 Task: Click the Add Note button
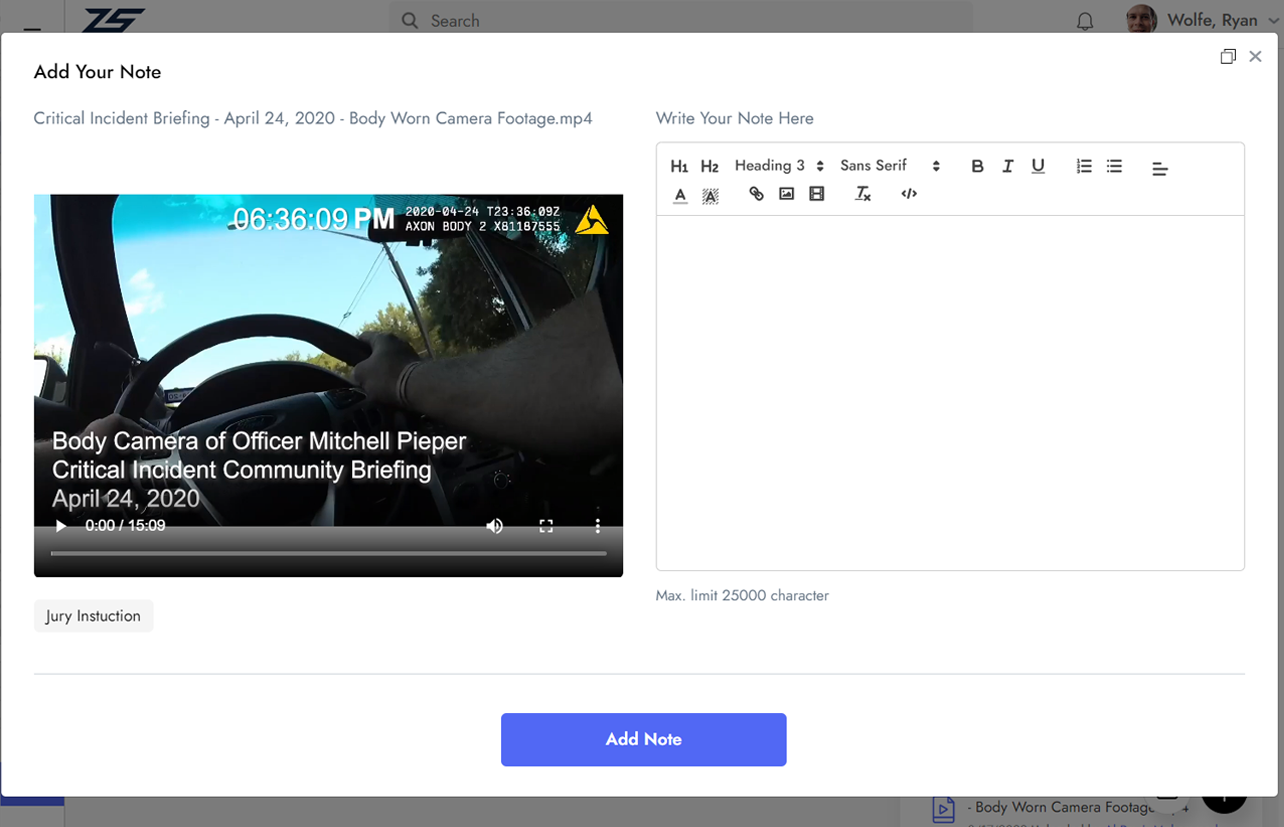point(643,739)
